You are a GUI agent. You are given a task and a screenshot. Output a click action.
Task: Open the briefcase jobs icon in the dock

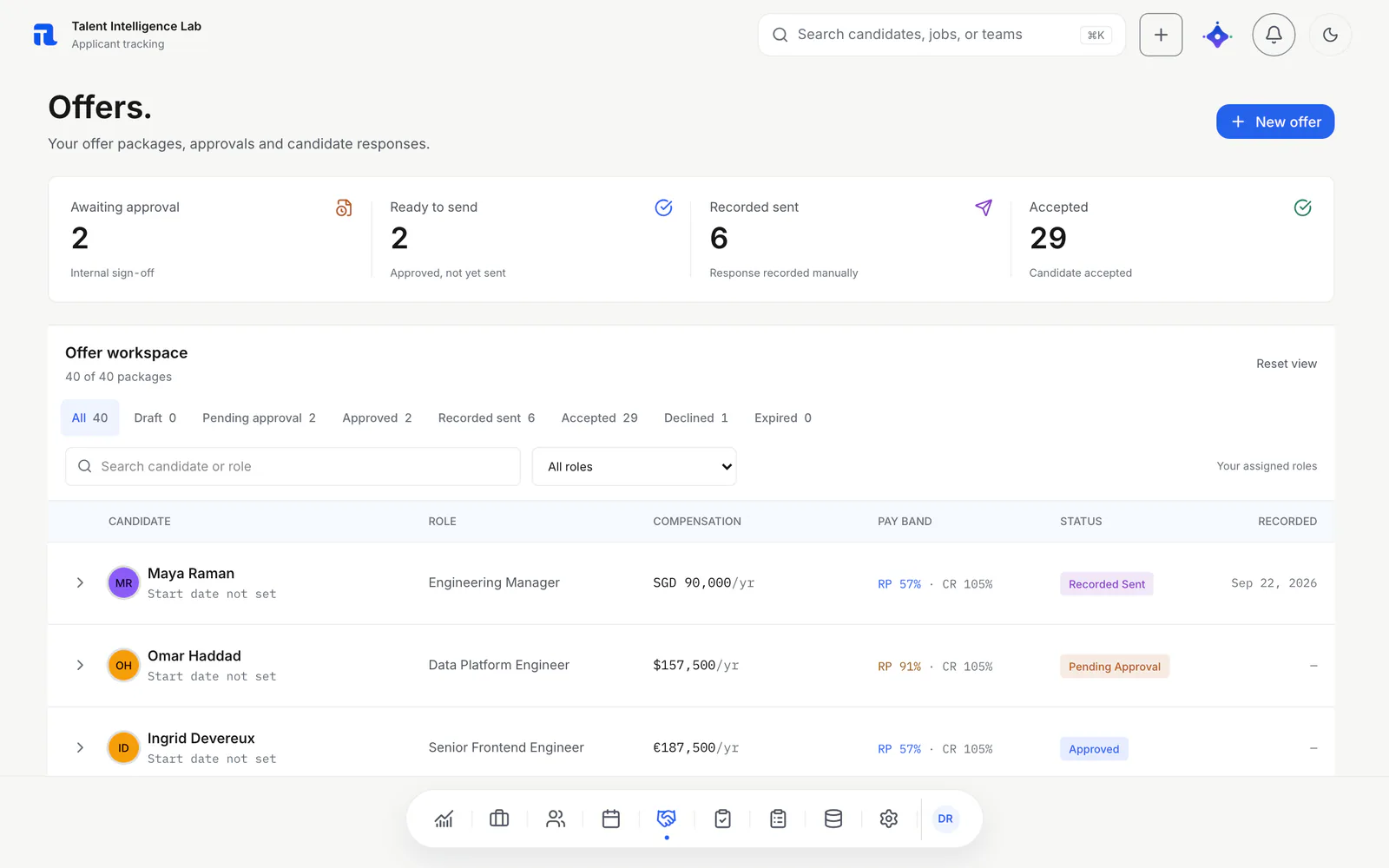(x=499, y=819)
